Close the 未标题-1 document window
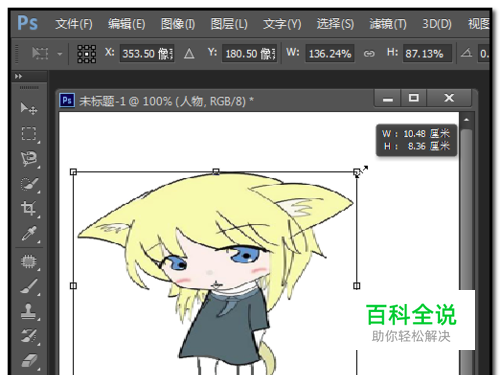This screenshot has width=500, height=375. [449, 98]
